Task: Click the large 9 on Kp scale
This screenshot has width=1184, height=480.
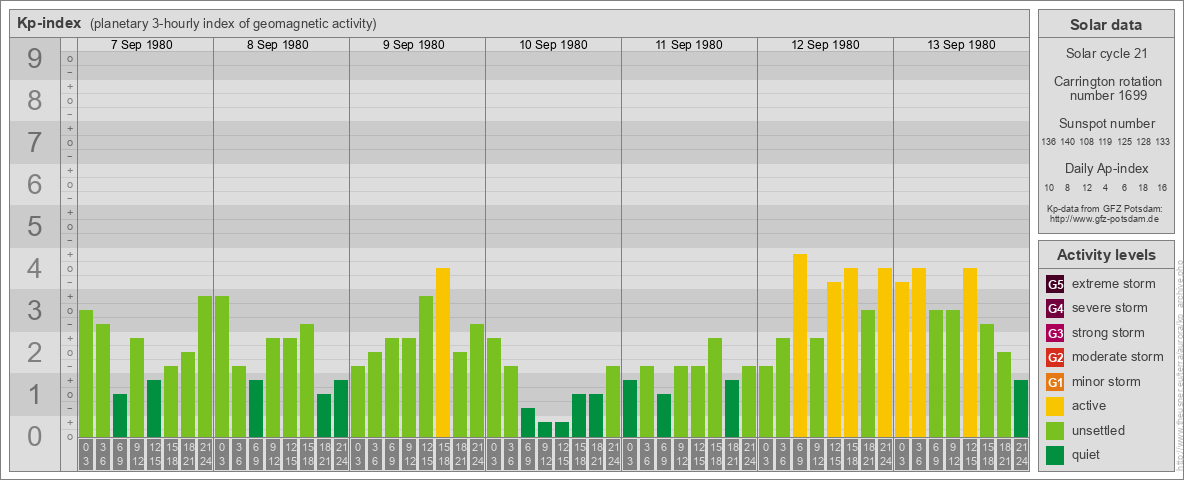Action: (x=34, y=59)
